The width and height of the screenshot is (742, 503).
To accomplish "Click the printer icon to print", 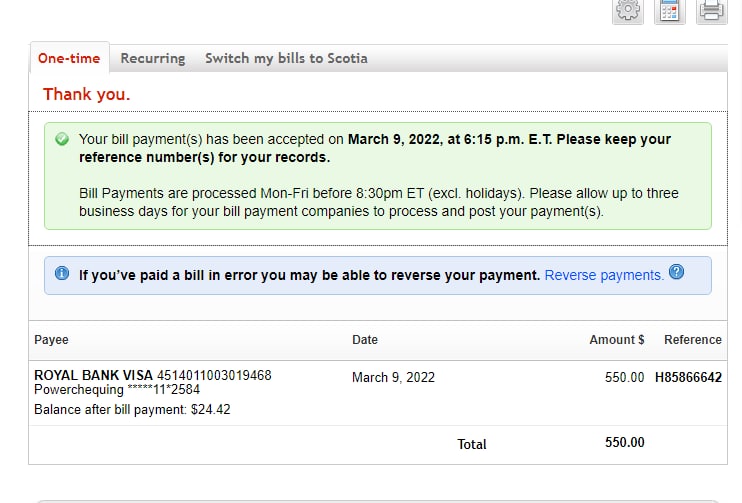I will tap(711, 10).
